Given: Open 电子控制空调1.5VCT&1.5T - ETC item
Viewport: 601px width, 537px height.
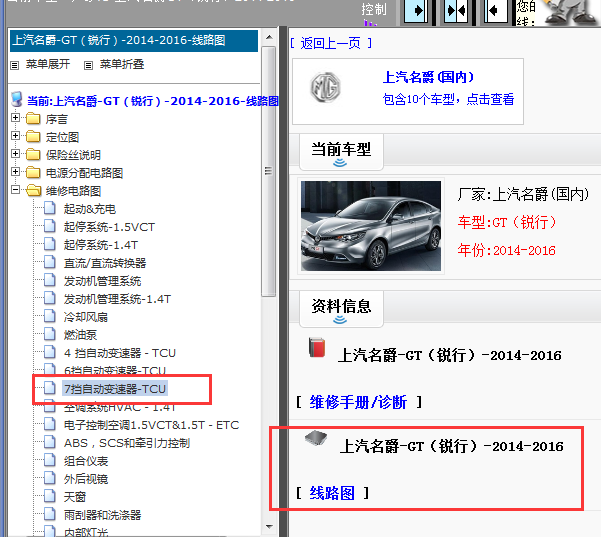Looking at the screenshot, I should (x=151, y=425).
